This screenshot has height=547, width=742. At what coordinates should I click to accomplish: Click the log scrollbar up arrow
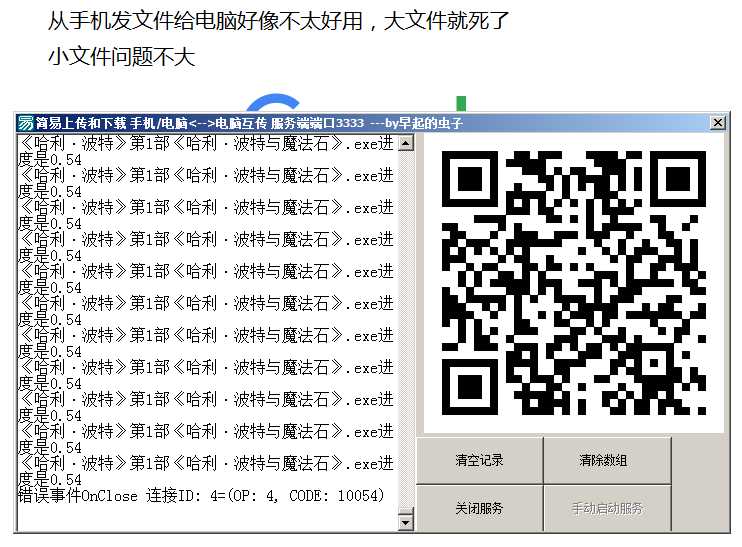point(406,143)
